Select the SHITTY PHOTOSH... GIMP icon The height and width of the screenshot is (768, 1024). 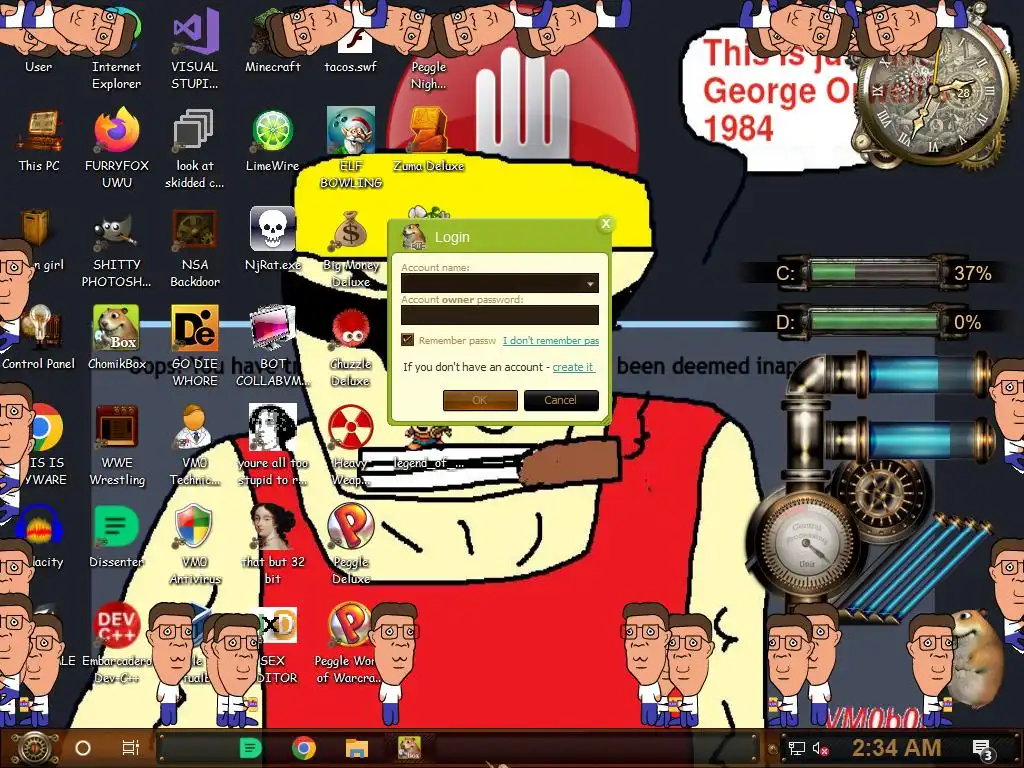click(116, 248)
